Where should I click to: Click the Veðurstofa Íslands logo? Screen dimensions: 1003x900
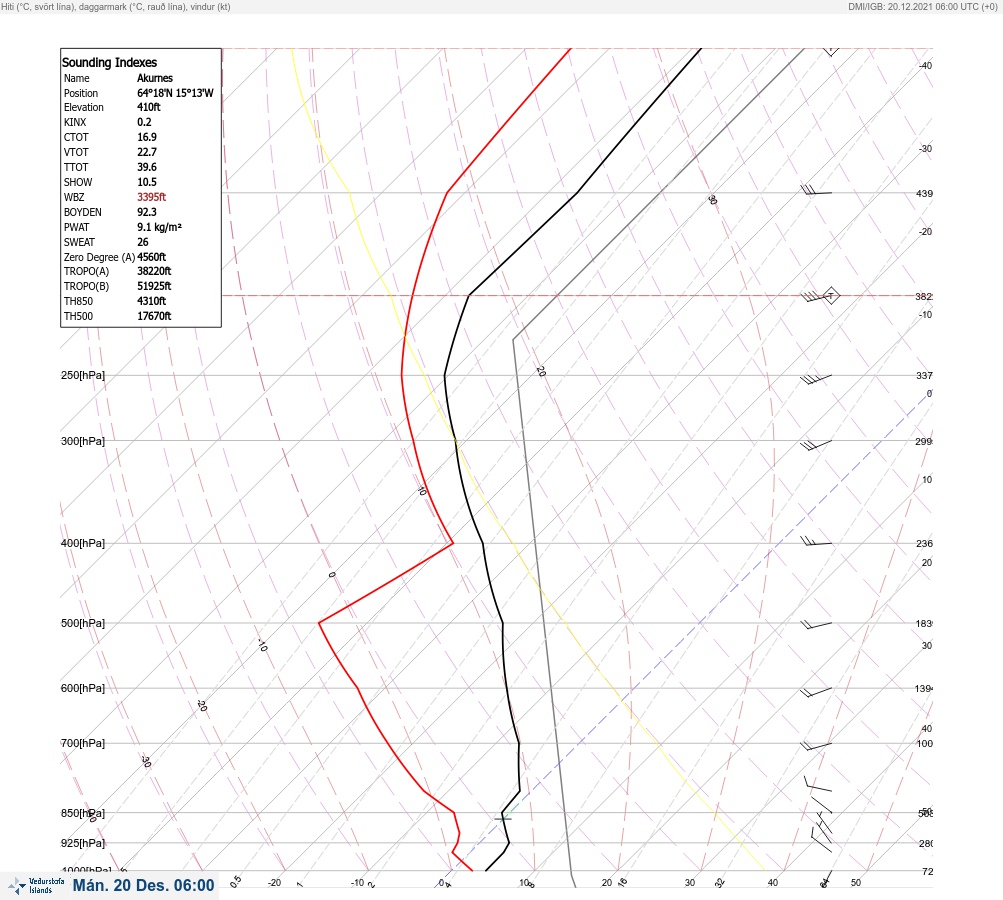[x=36, y=885]
